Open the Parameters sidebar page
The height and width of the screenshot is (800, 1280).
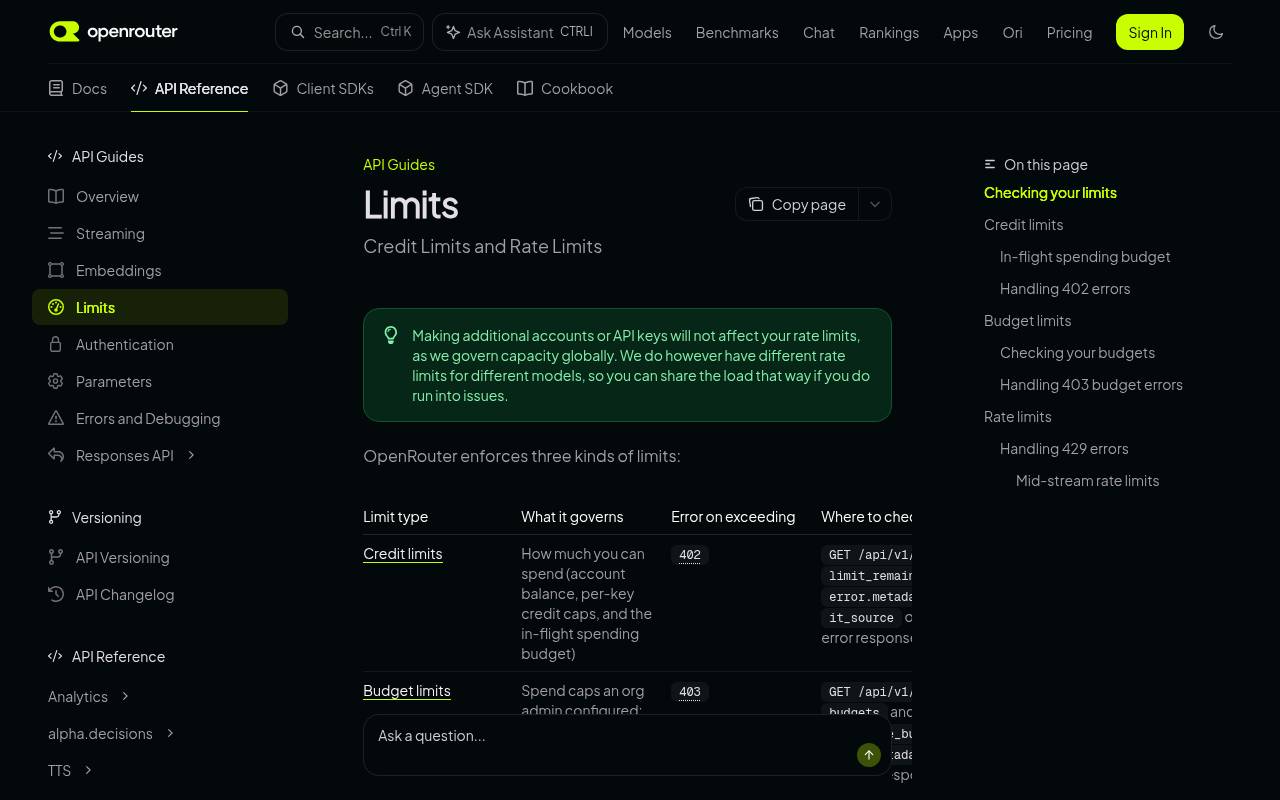[160, 381]
